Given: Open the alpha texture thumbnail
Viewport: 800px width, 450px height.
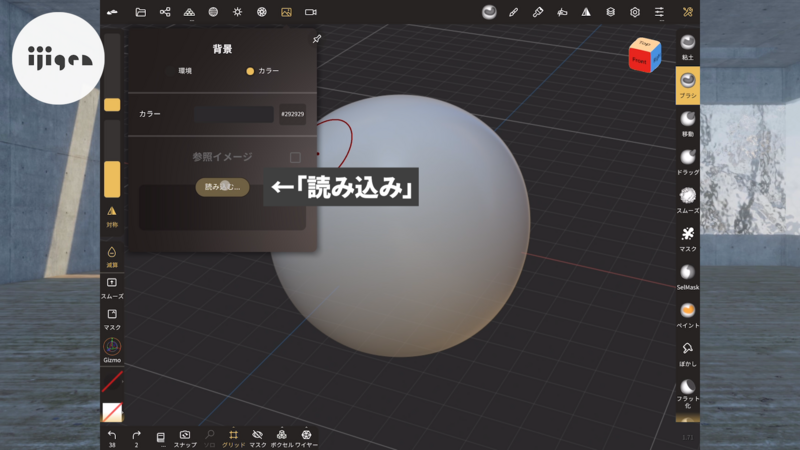Looking at the screenshot, I should click(112, 412).
